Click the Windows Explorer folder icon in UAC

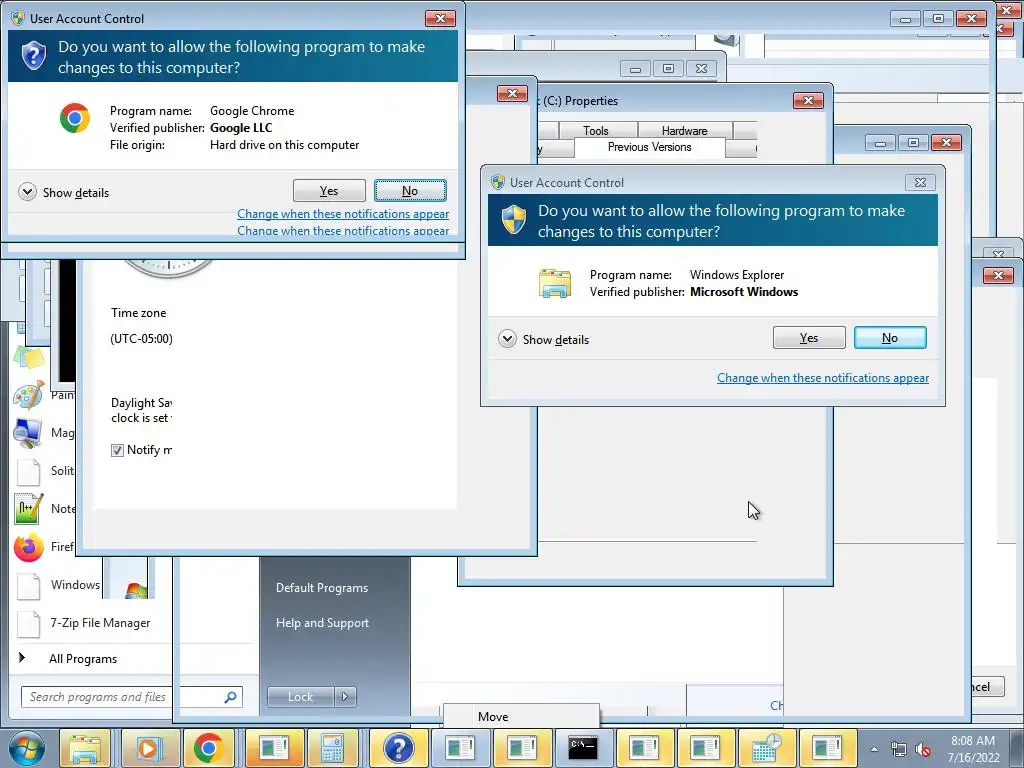click(555, 283)
